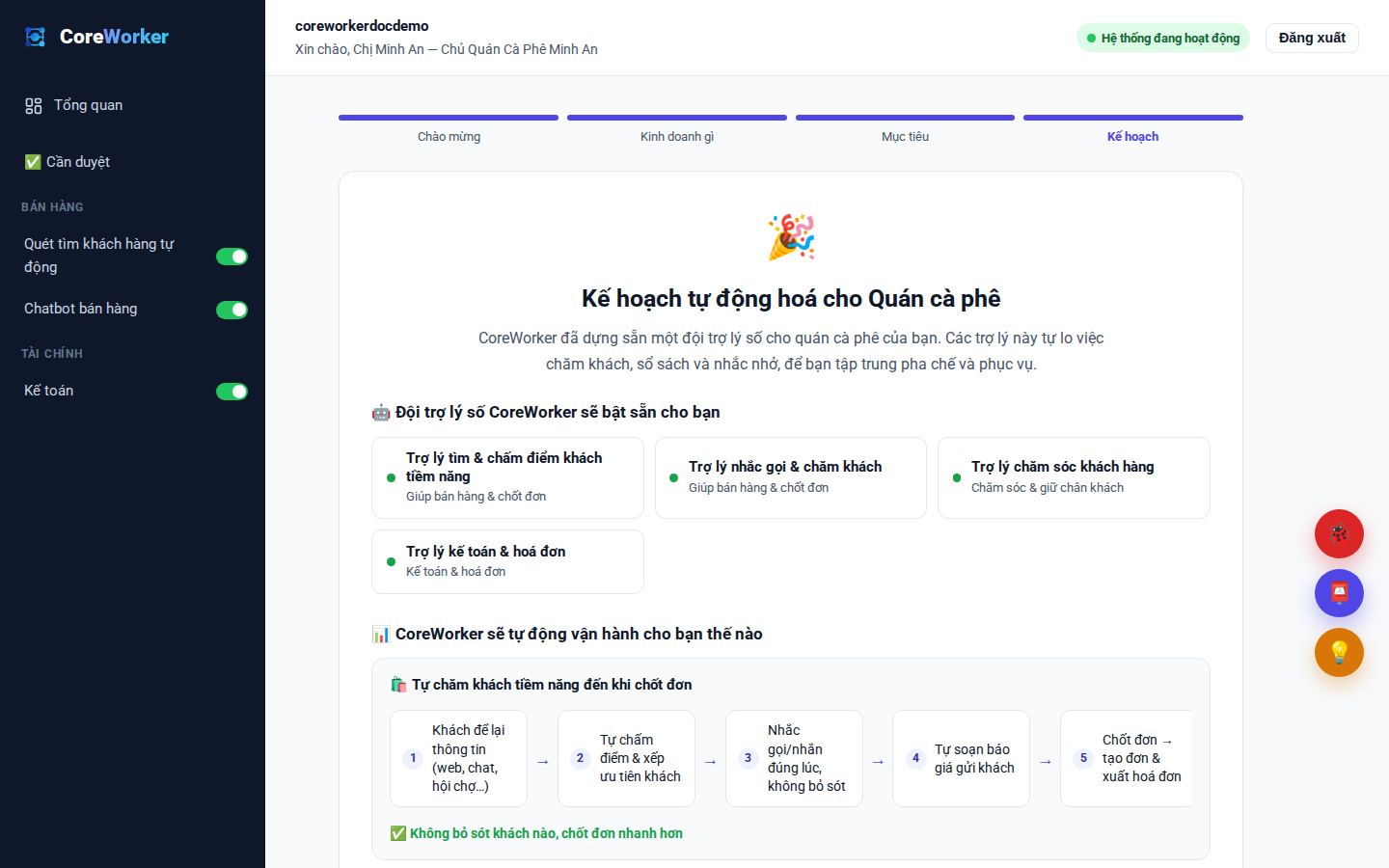Click the robot icon beside Đội trợ lý số
Viewport: 1389px width, 868px height.
pyautogui.click(x=381, y=413)
